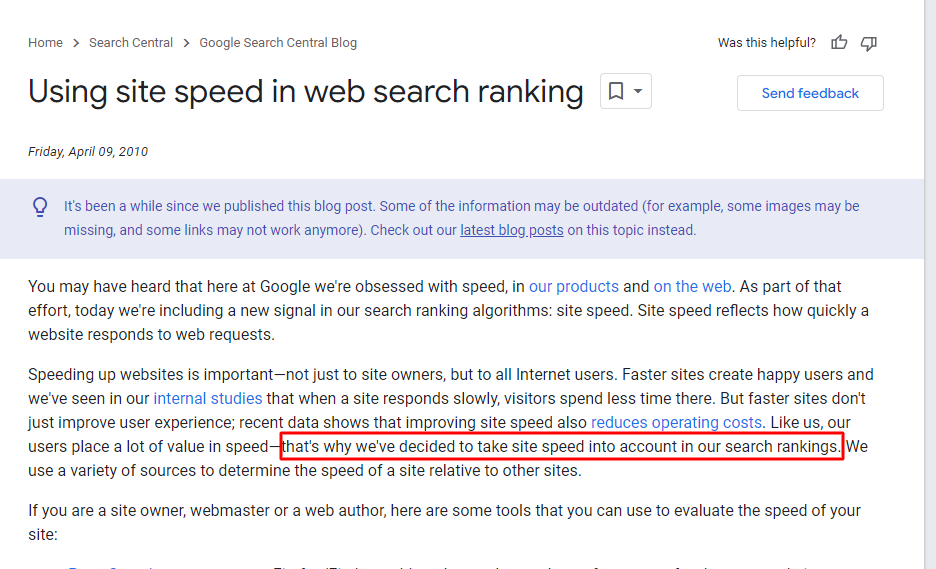Go to Home breadcrumb
Screen dimensions: 936x569
[x=45, y=43]
